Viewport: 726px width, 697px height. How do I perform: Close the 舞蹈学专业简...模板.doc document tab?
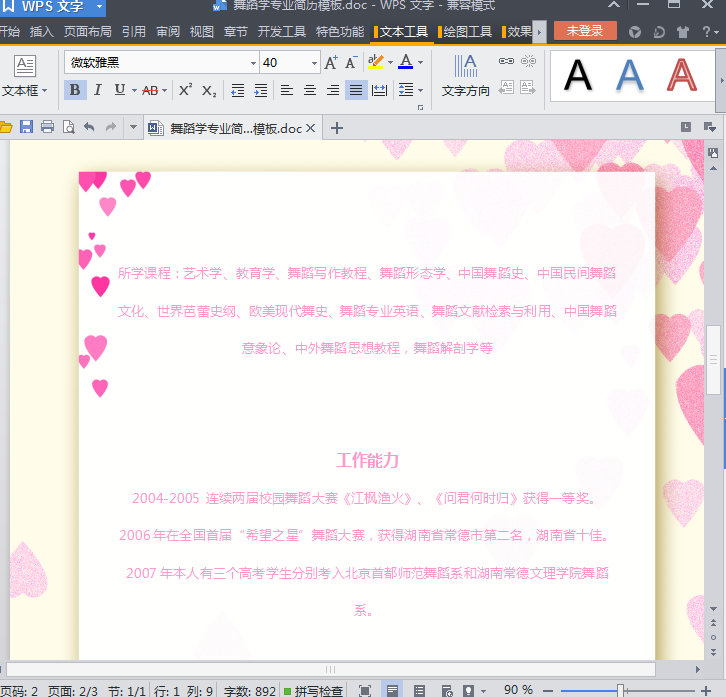[x=311, y=128]
